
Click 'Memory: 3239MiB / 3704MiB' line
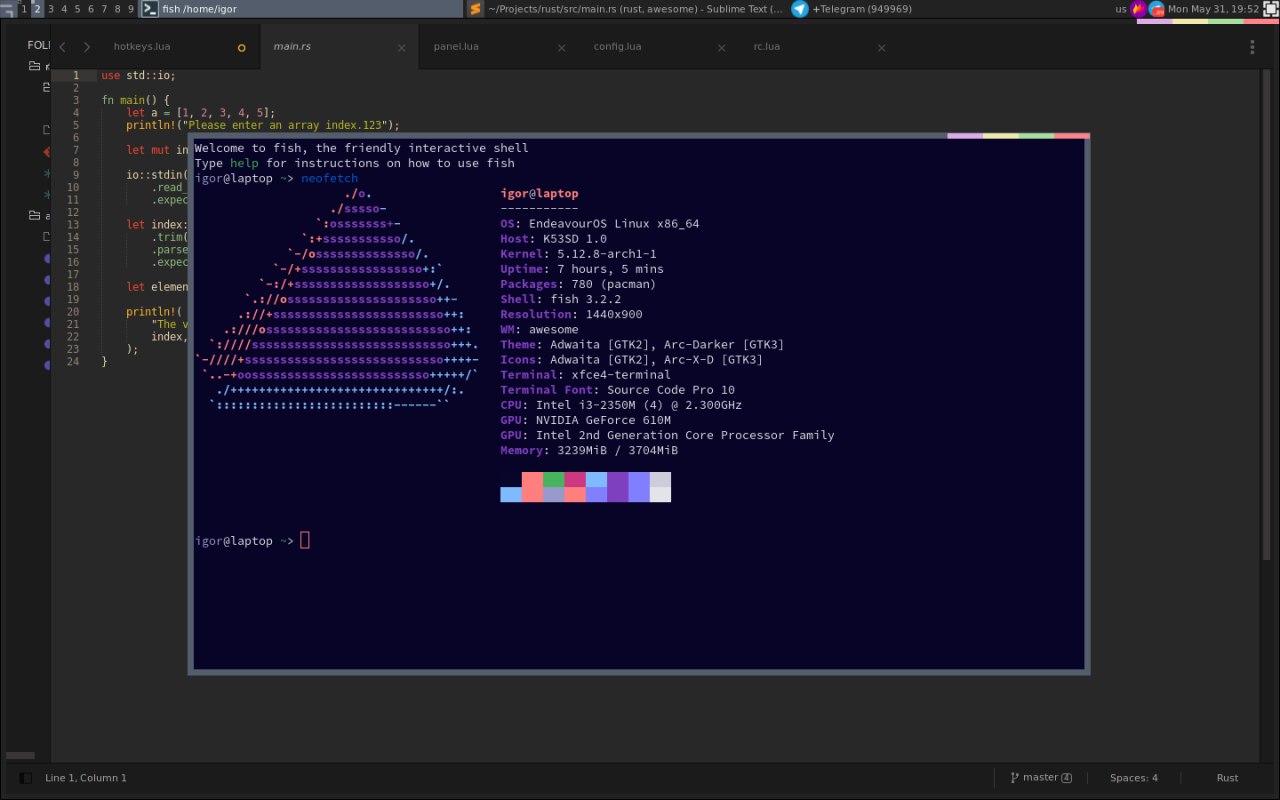[x=589, y=451]
